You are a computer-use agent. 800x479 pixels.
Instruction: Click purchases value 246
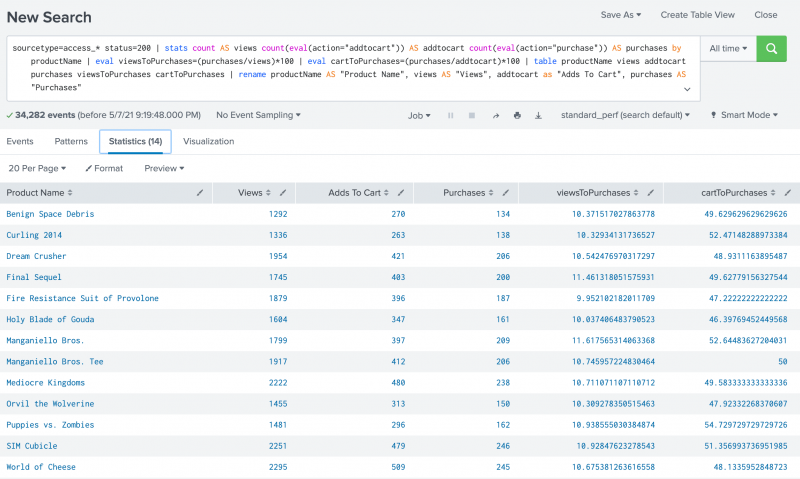(503, 446)
